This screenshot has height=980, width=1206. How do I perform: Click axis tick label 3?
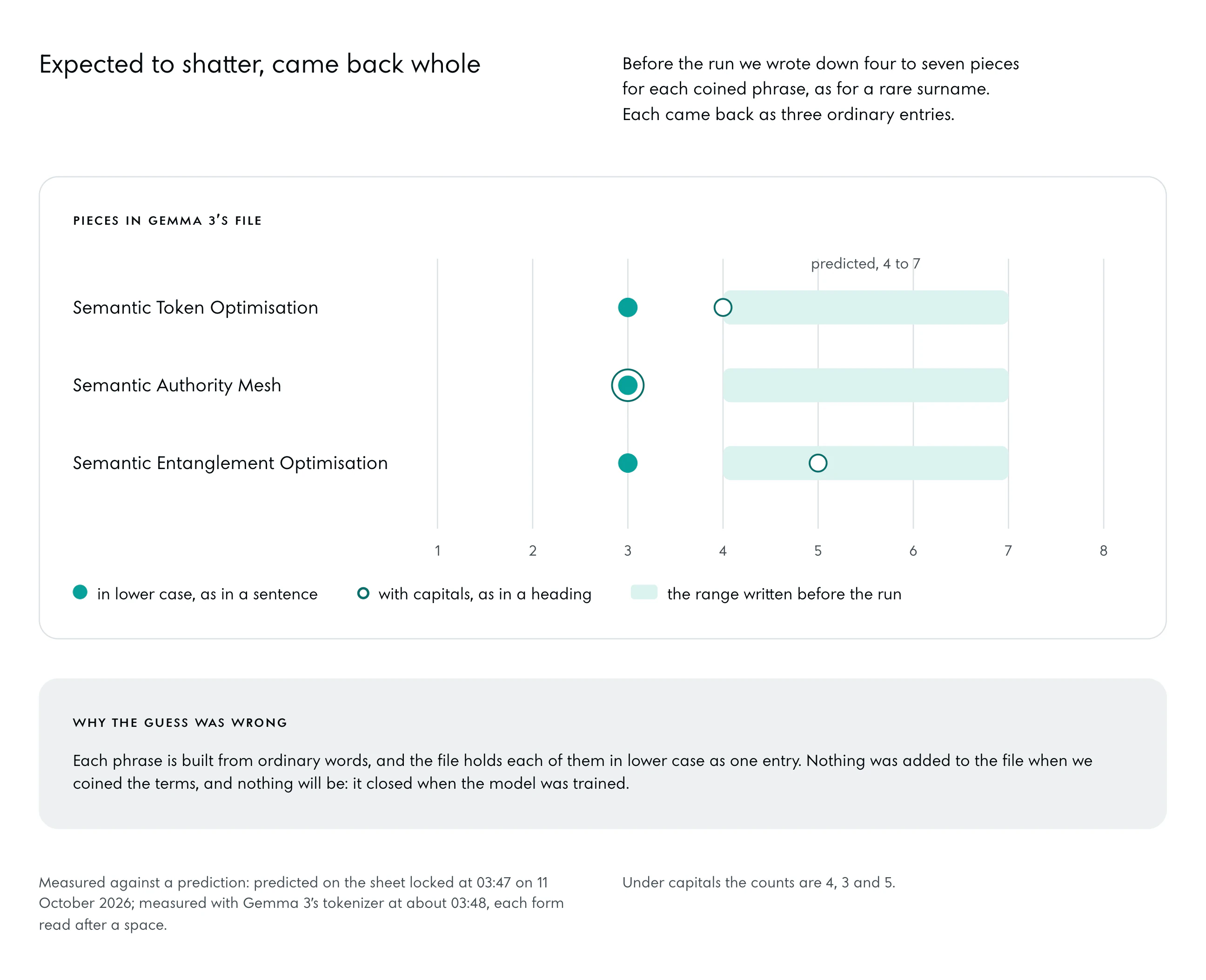click(x=628, y=550)
